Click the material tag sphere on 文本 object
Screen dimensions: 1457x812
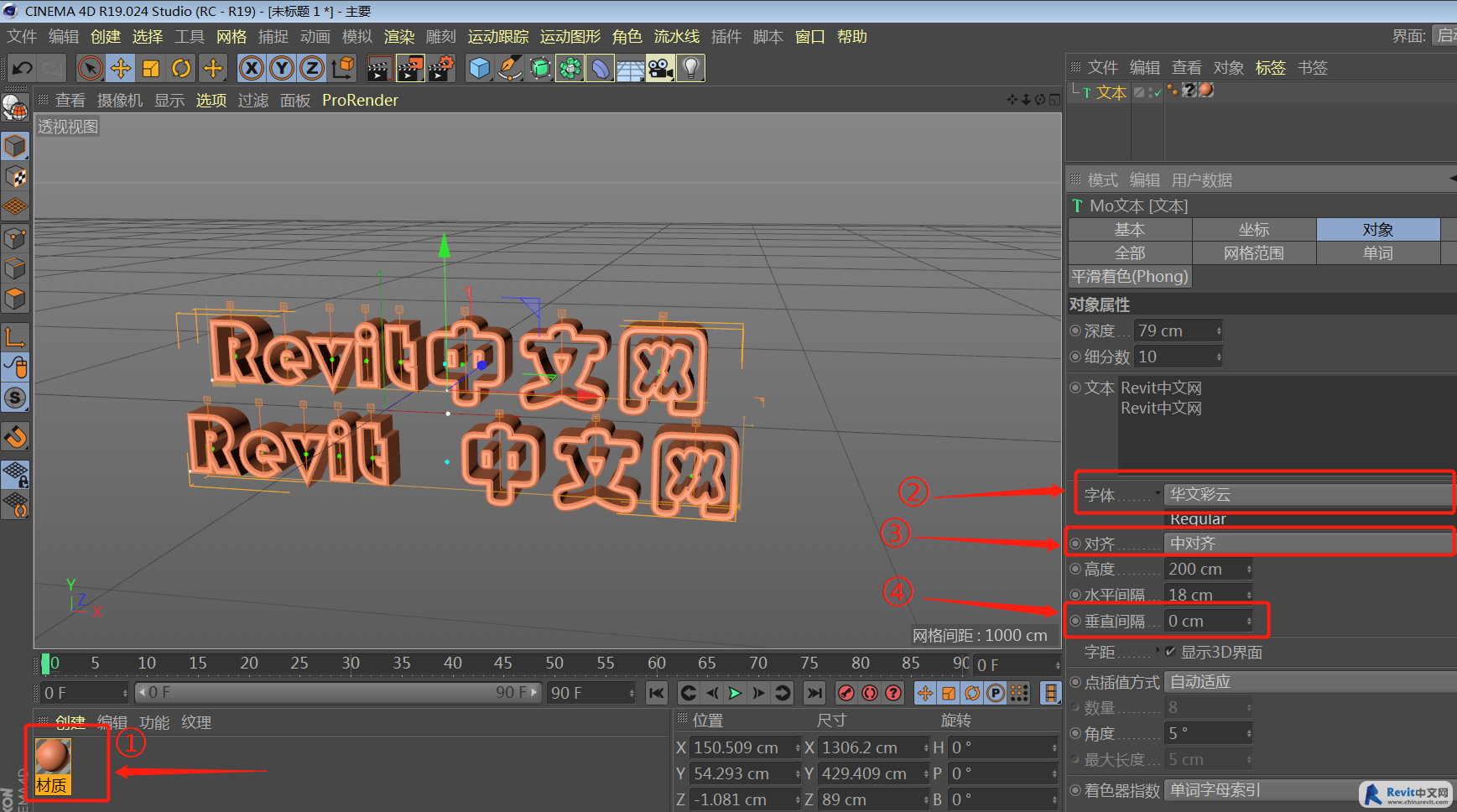click(x=1206, y=90)
